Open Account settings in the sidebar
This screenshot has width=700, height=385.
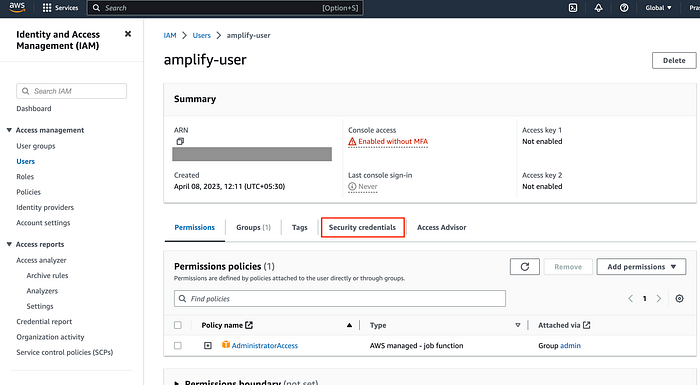click(x=43, y=222)
